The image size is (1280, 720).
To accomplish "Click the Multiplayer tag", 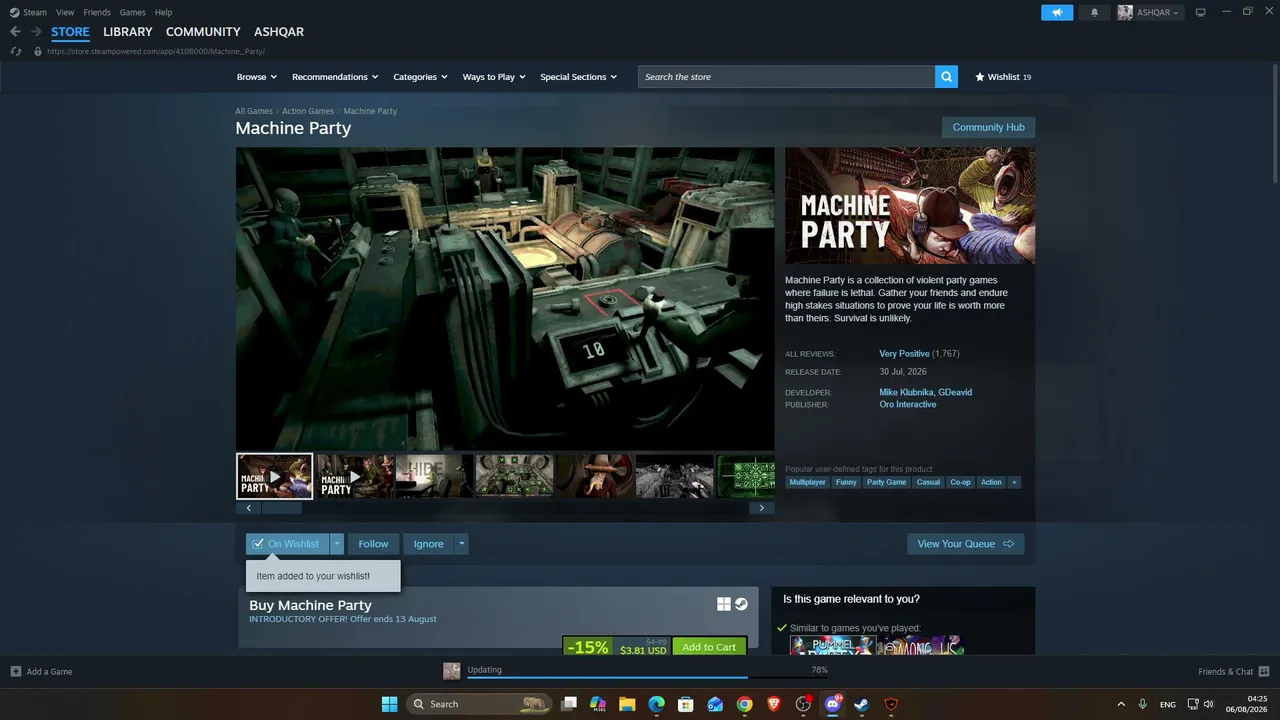I will [807, 482].
